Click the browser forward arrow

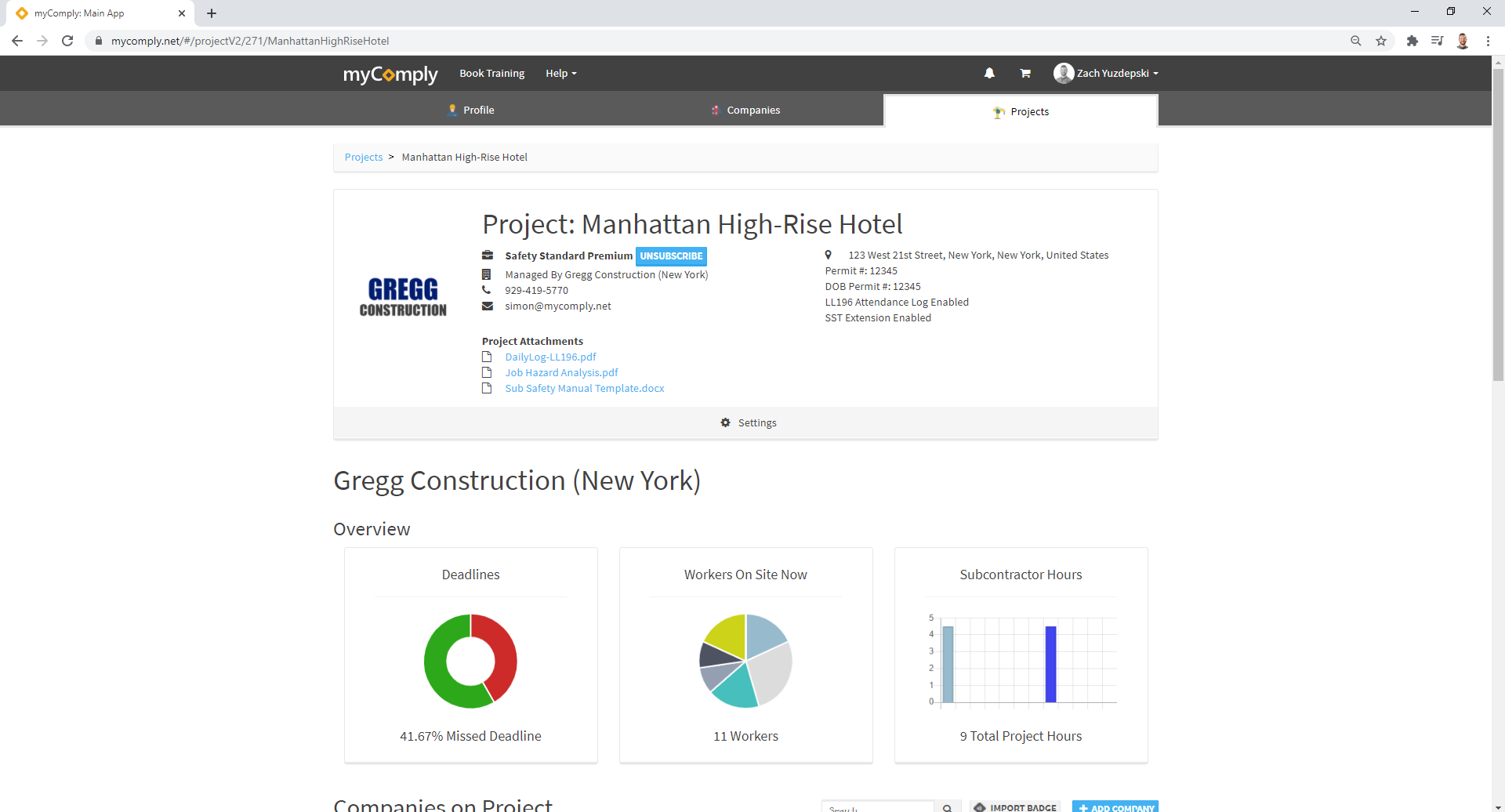coord(42,41)
